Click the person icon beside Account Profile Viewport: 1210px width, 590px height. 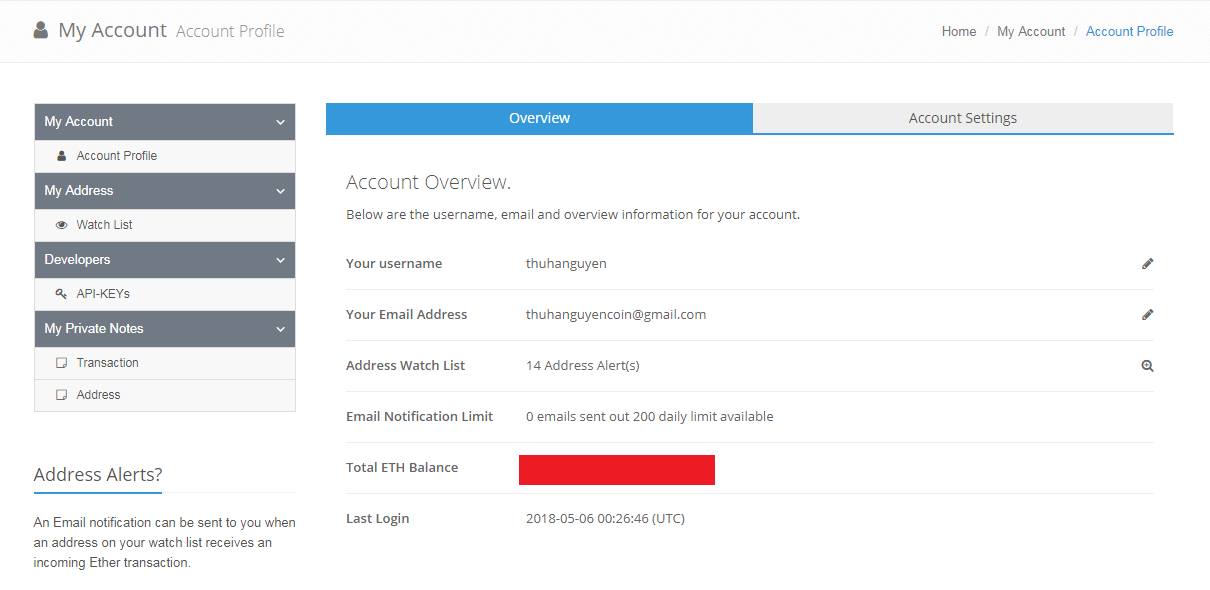[62, 156]
